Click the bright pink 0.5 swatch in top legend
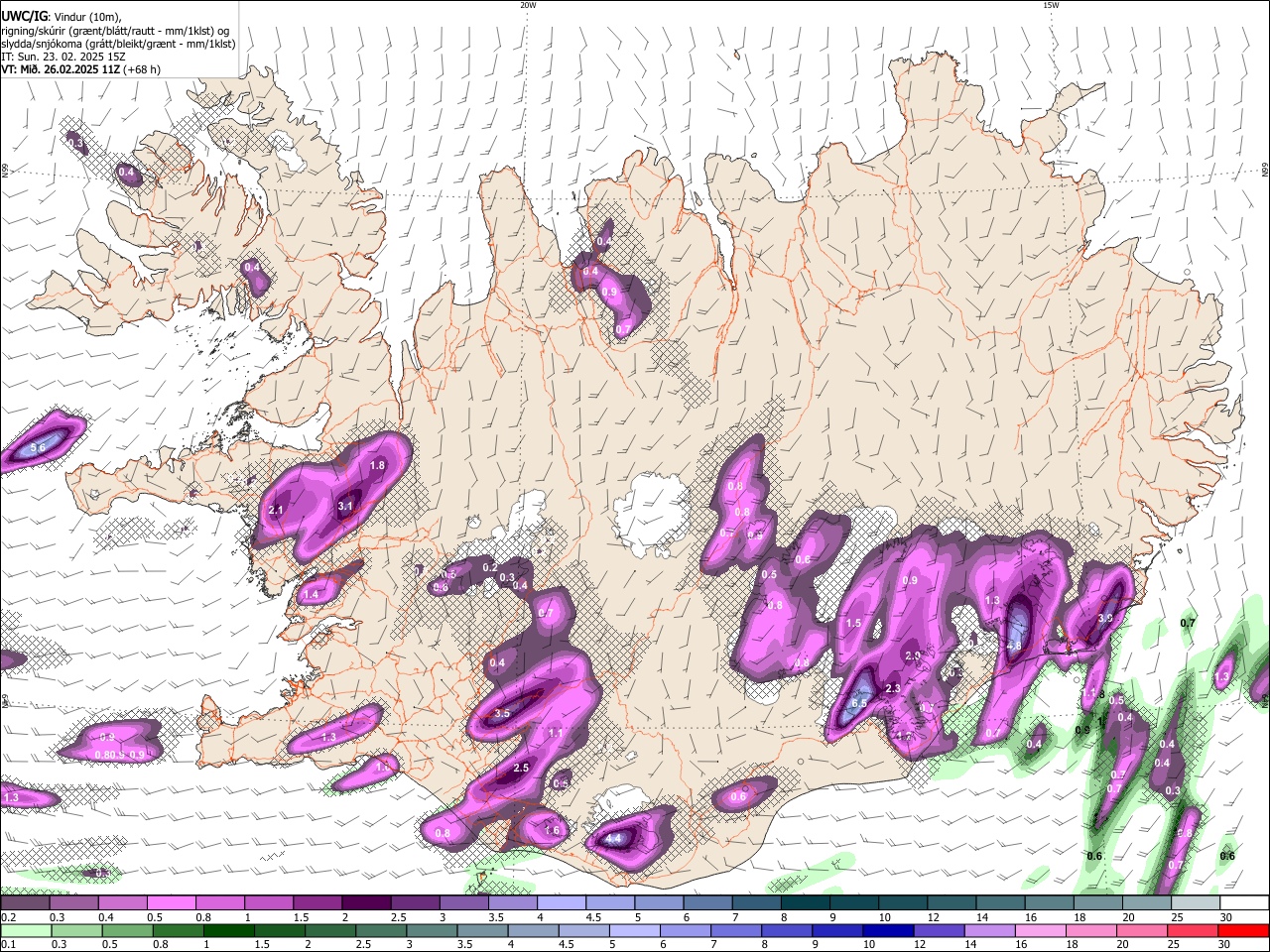 [x=171, y=903]
